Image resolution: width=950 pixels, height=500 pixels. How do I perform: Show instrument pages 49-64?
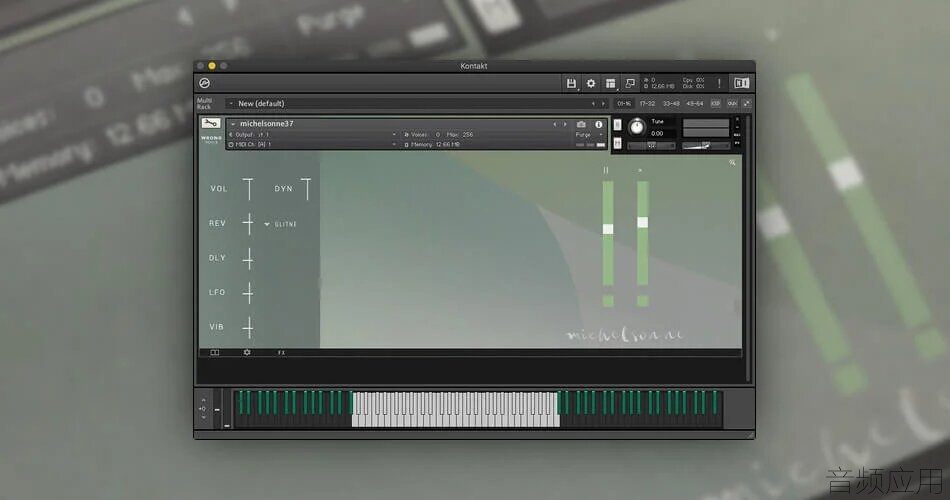694,104
